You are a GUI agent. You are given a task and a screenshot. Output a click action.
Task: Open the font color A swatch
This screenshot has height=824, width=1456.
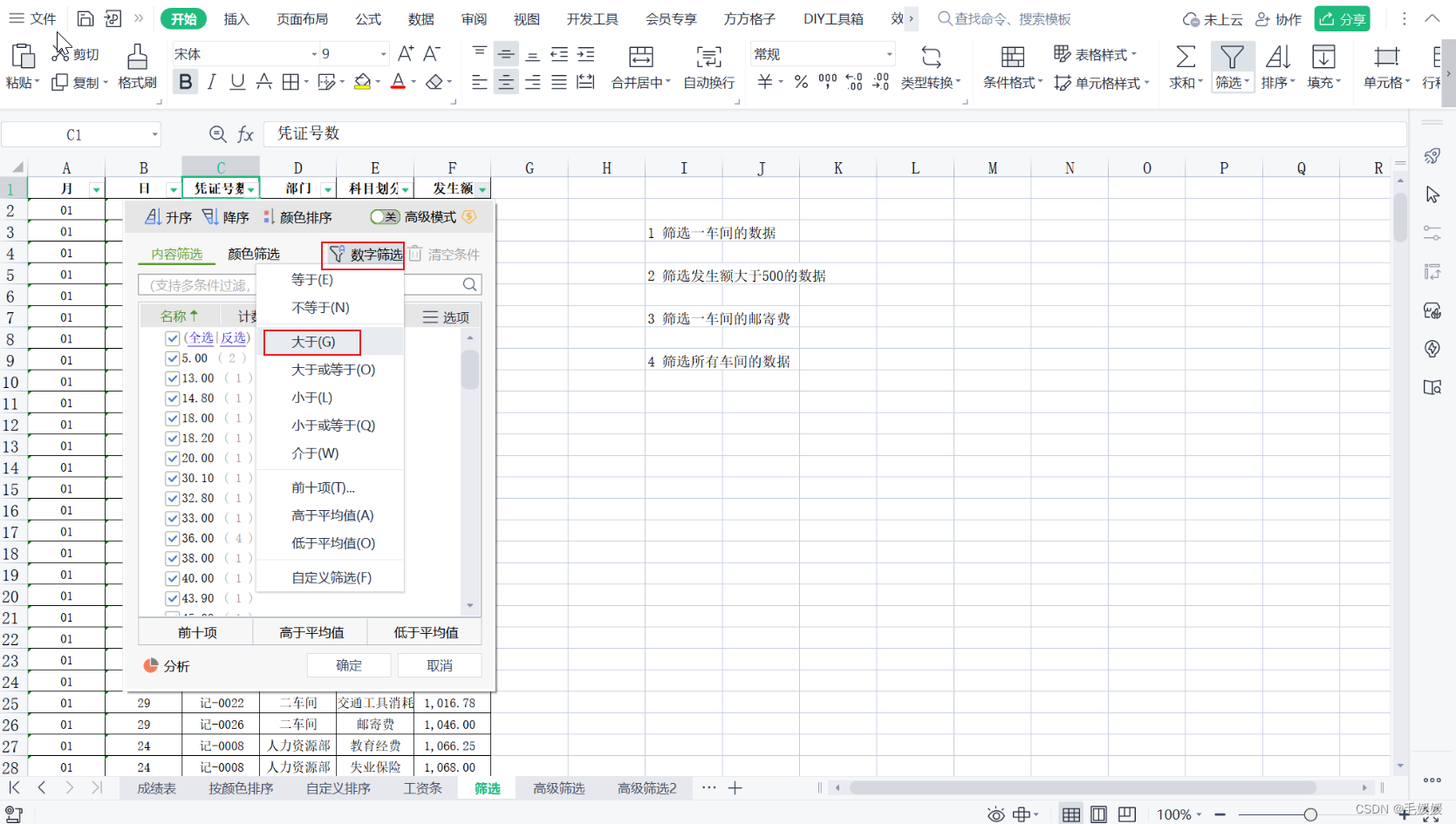coord(398,82)
